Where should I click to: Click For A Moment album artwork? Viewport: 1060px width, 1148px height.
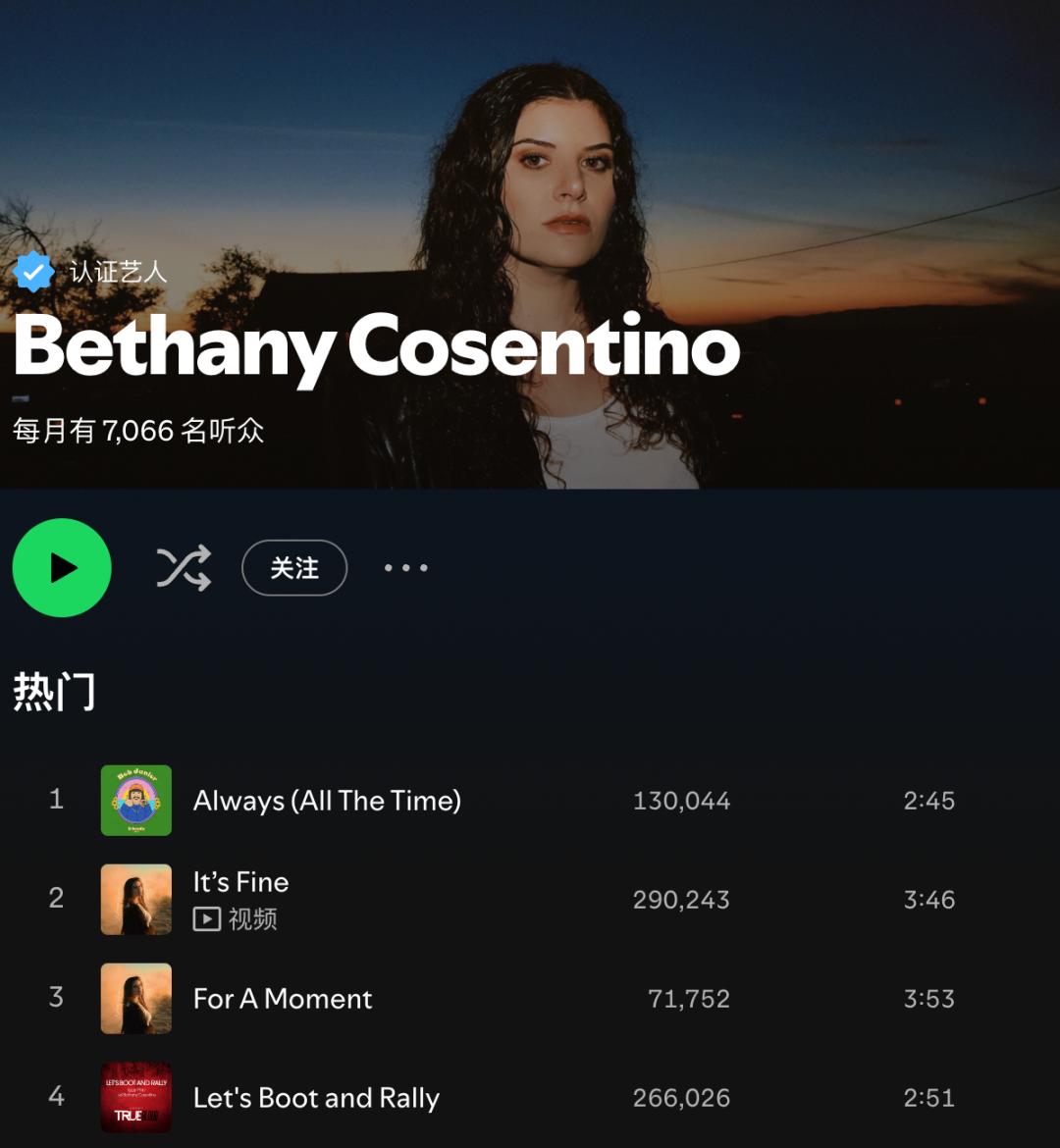[136, 999]
